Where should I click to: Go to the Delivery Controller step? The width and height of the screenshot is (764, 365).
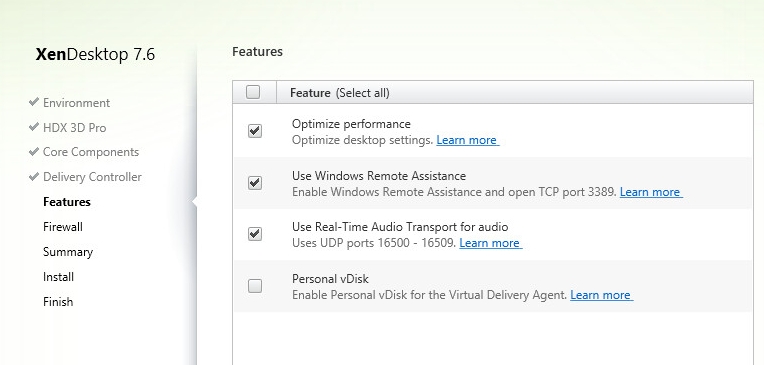click(x=93, y=177)
